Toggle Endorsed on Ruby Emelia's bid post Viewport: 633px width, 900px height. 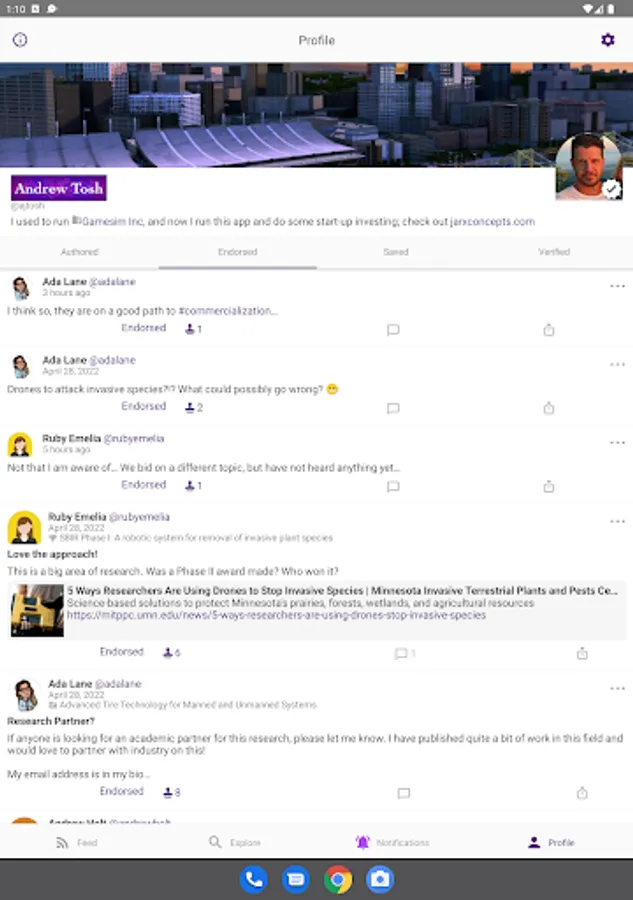tap(143, 484)
